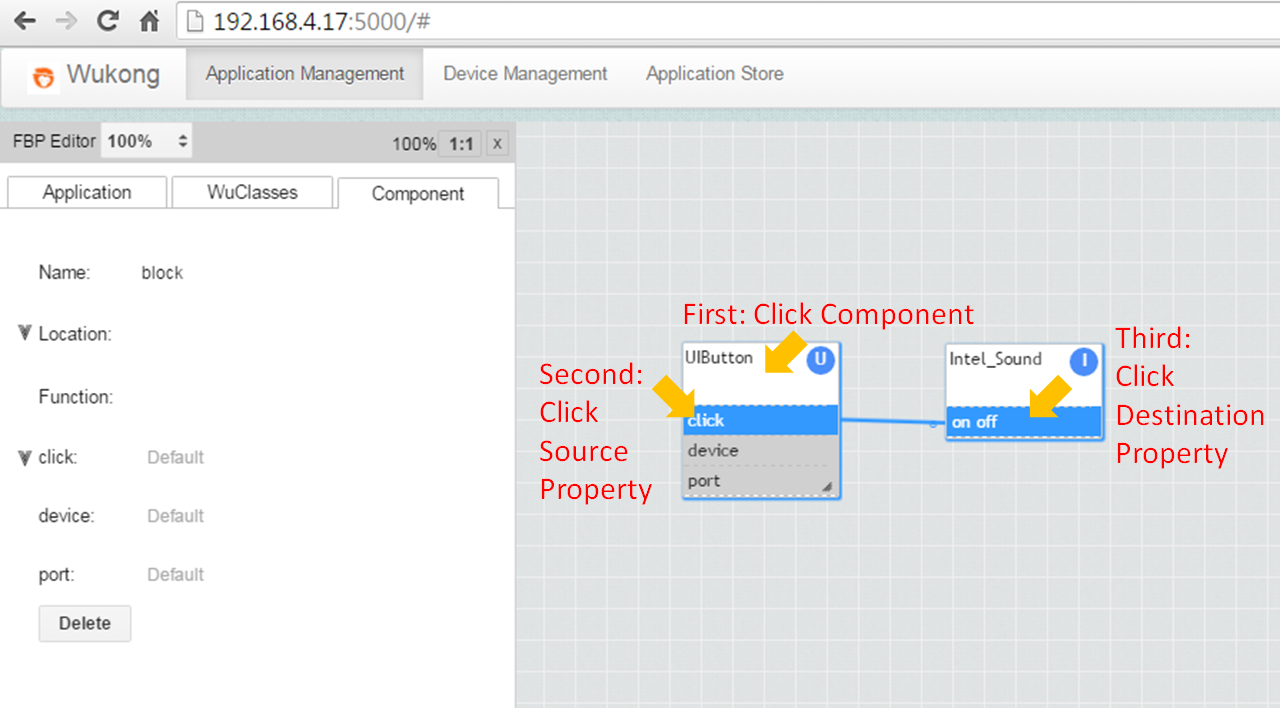Open the FBP Editor zoom dropdown

pos(147,141)
